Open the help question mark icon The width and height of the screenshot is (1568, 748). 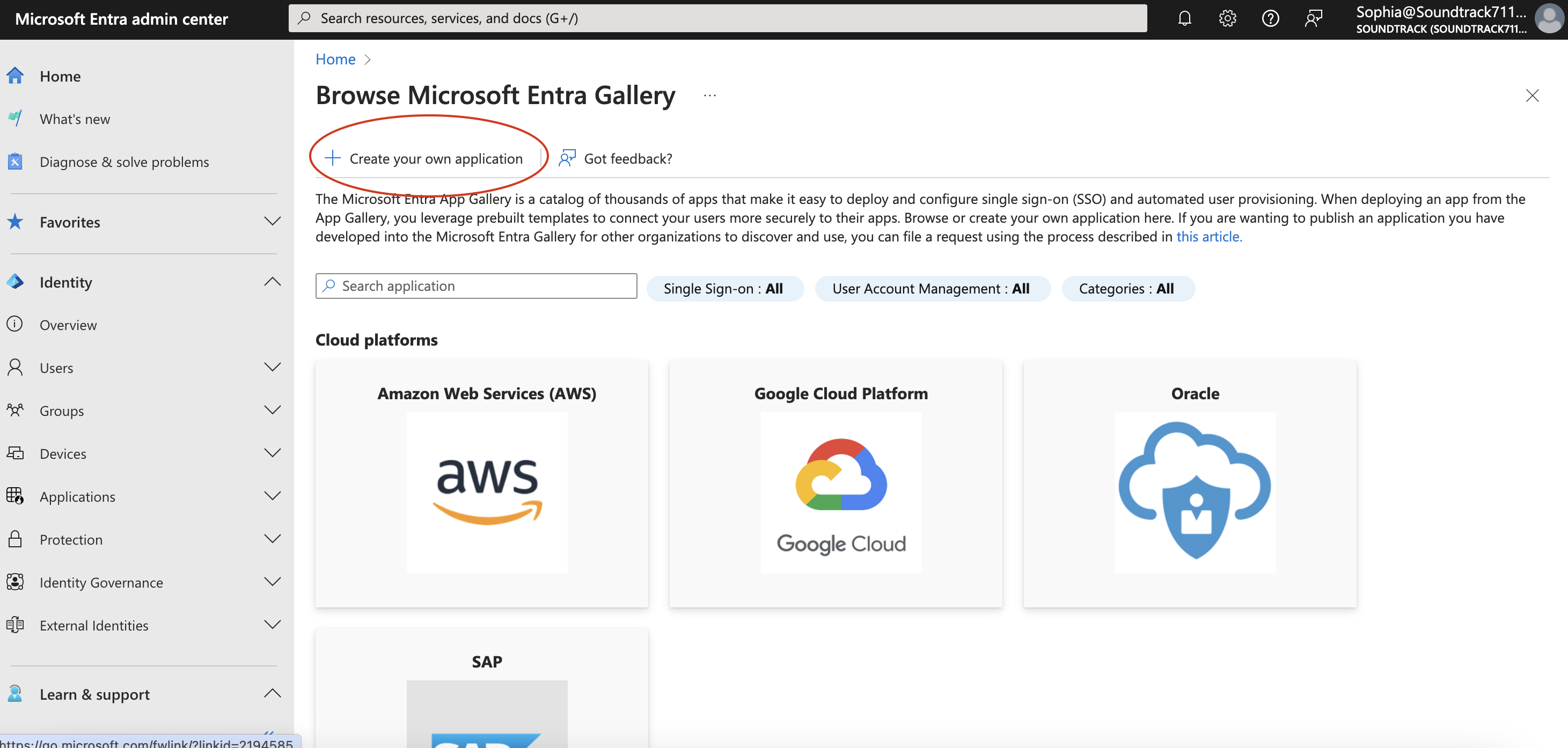pyautogui.click(x=1270, y=18)
